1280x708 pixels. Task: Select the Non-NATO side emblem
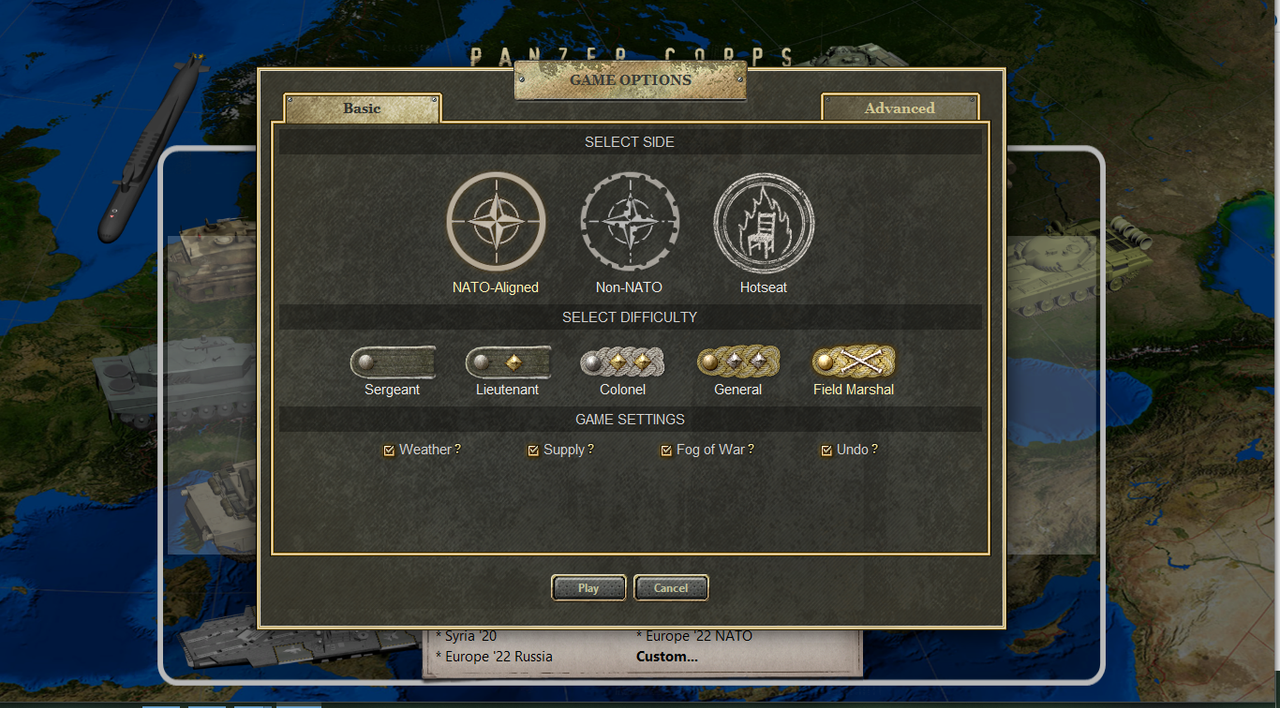(630, 222)
